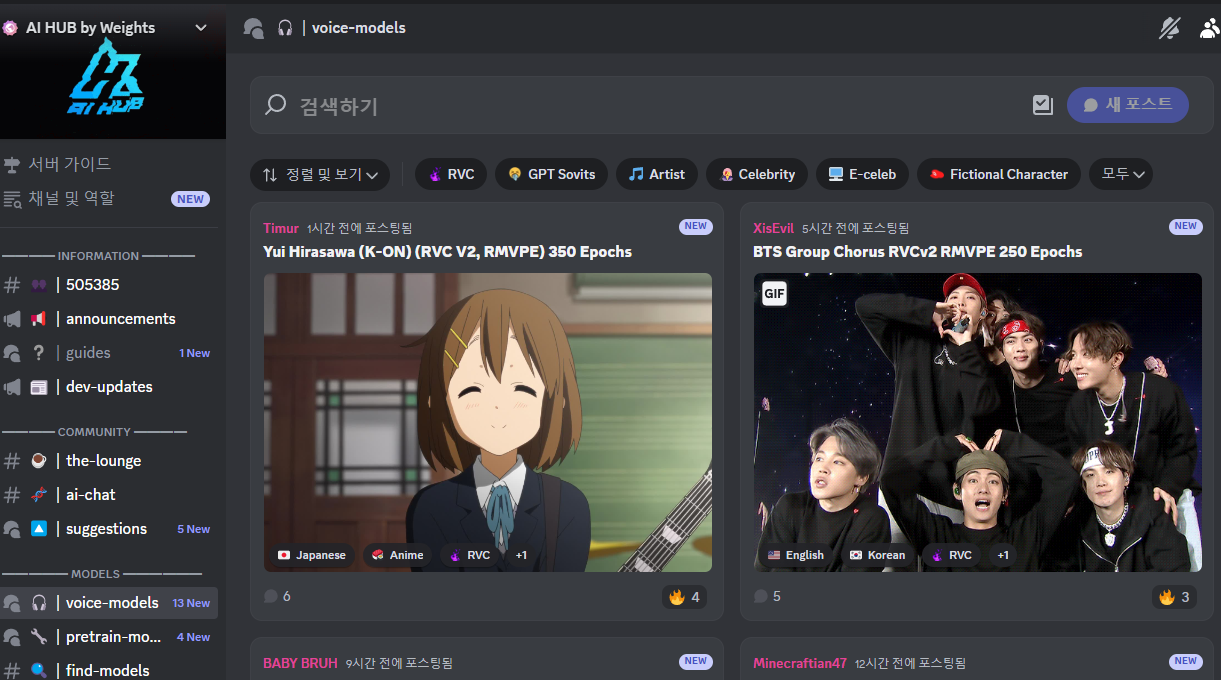Screen dimensions: 1221x680
Task: Collapse the COMMUNITY category
Action: [94, 432]
